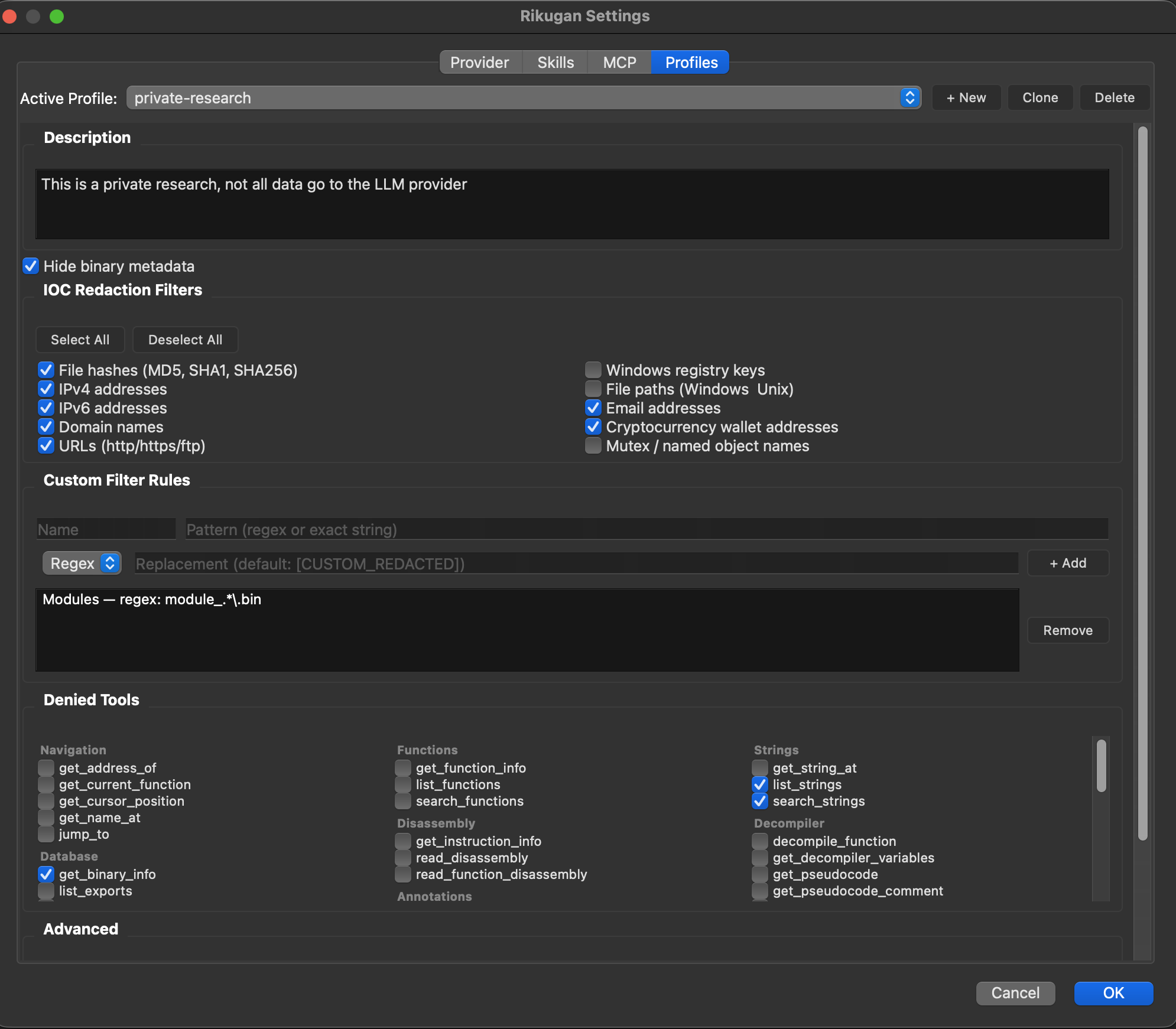The image size is (1176, 1029).
Task: Uncheck the Email addresses filter
Action: pos(593,408)
